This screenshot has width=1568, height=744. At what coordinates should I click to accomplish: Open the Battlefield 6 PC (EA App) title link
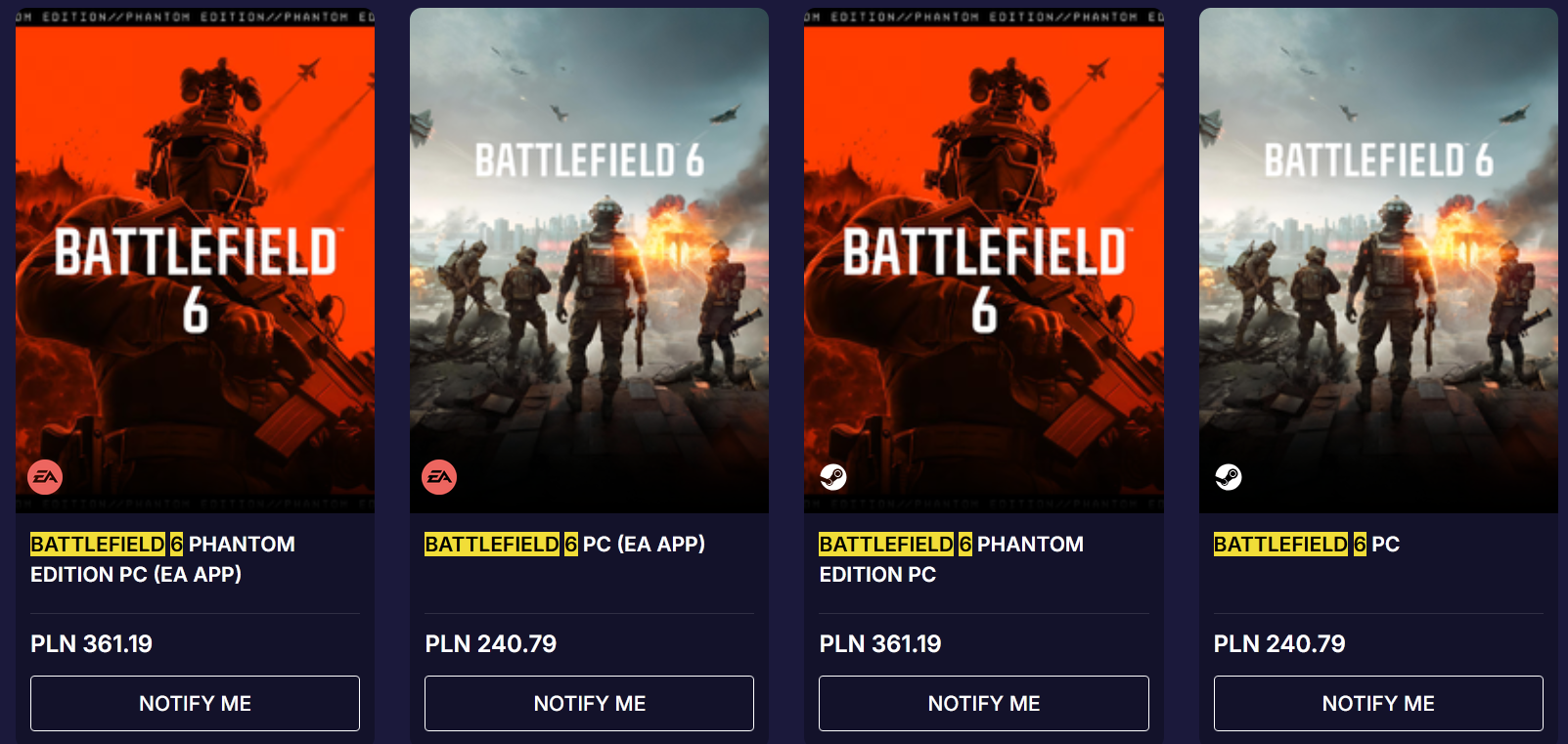tap(564, 544)
